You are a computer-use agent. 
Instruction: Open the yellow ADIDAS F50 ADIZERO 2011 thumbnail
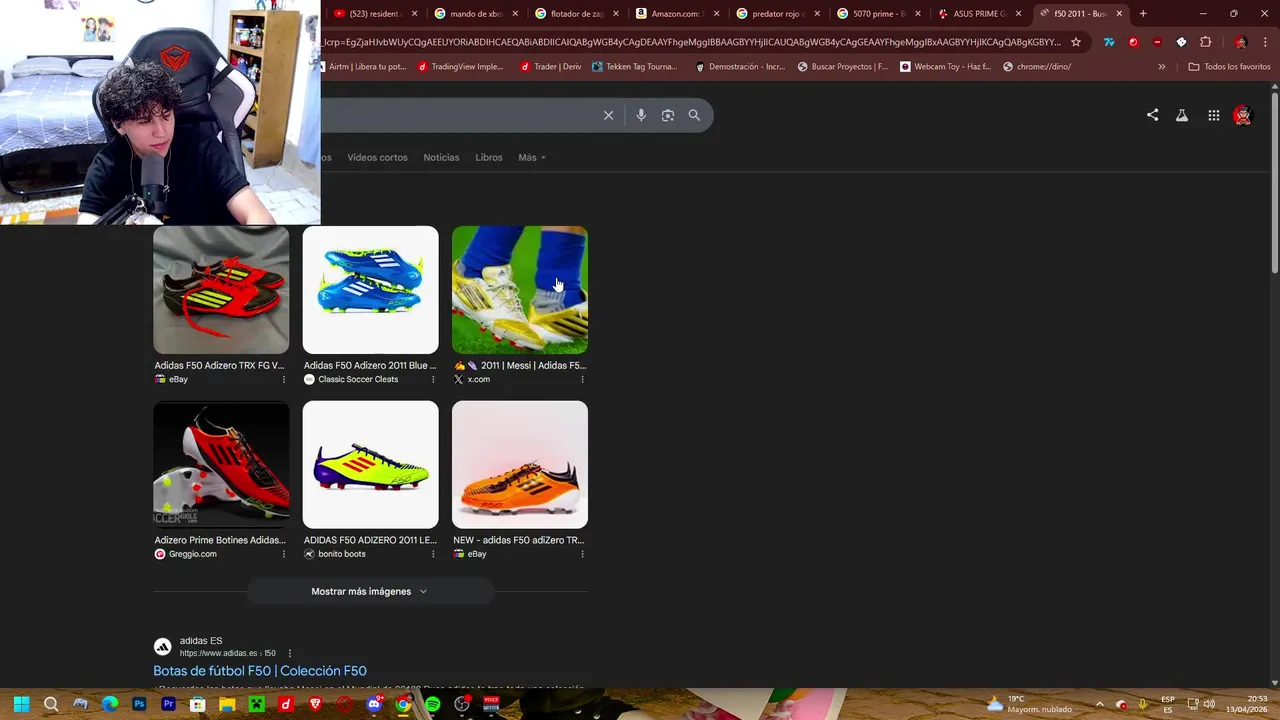tap(370, 465)
